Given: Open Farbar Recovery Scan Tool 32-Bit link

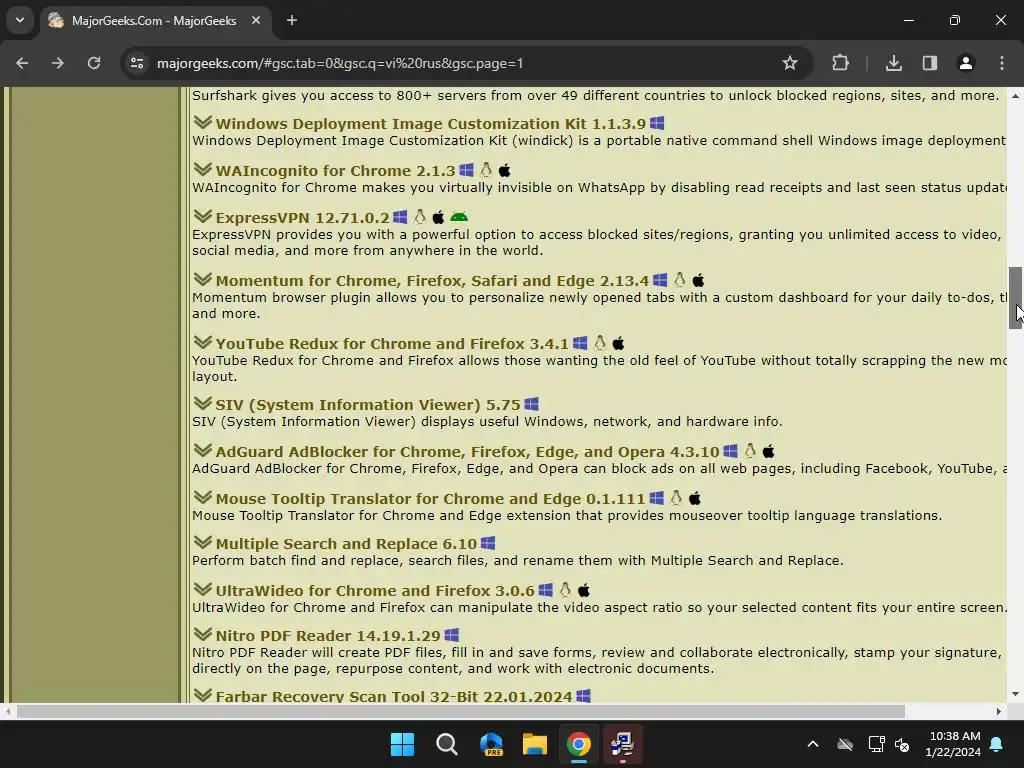Looking at the screenshot, I should (394, 696).
